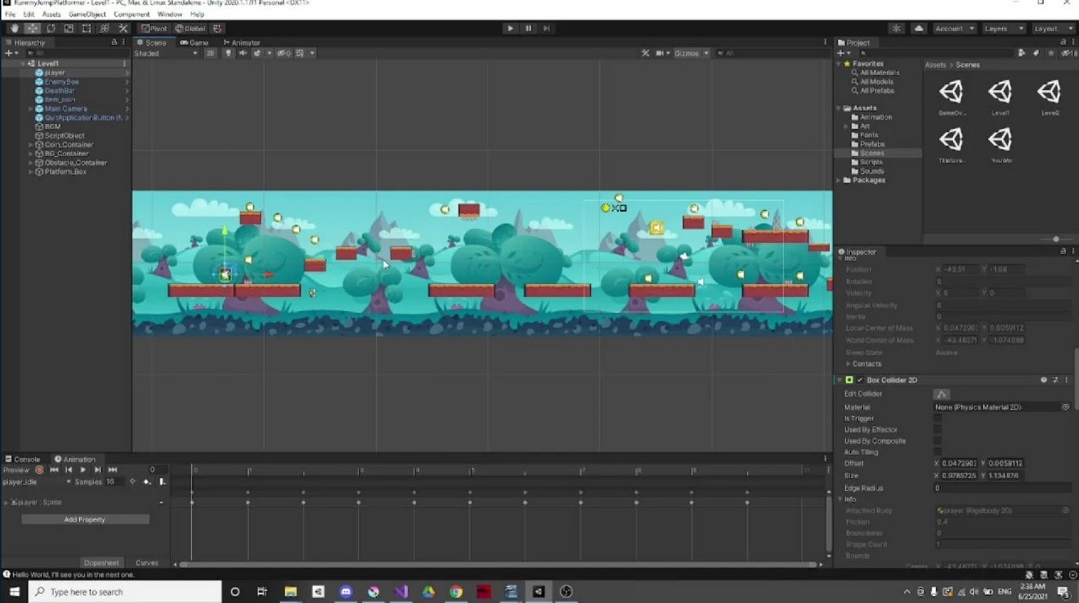Open the Window menu
1079x603 pixels.
(x=169, y=14)
